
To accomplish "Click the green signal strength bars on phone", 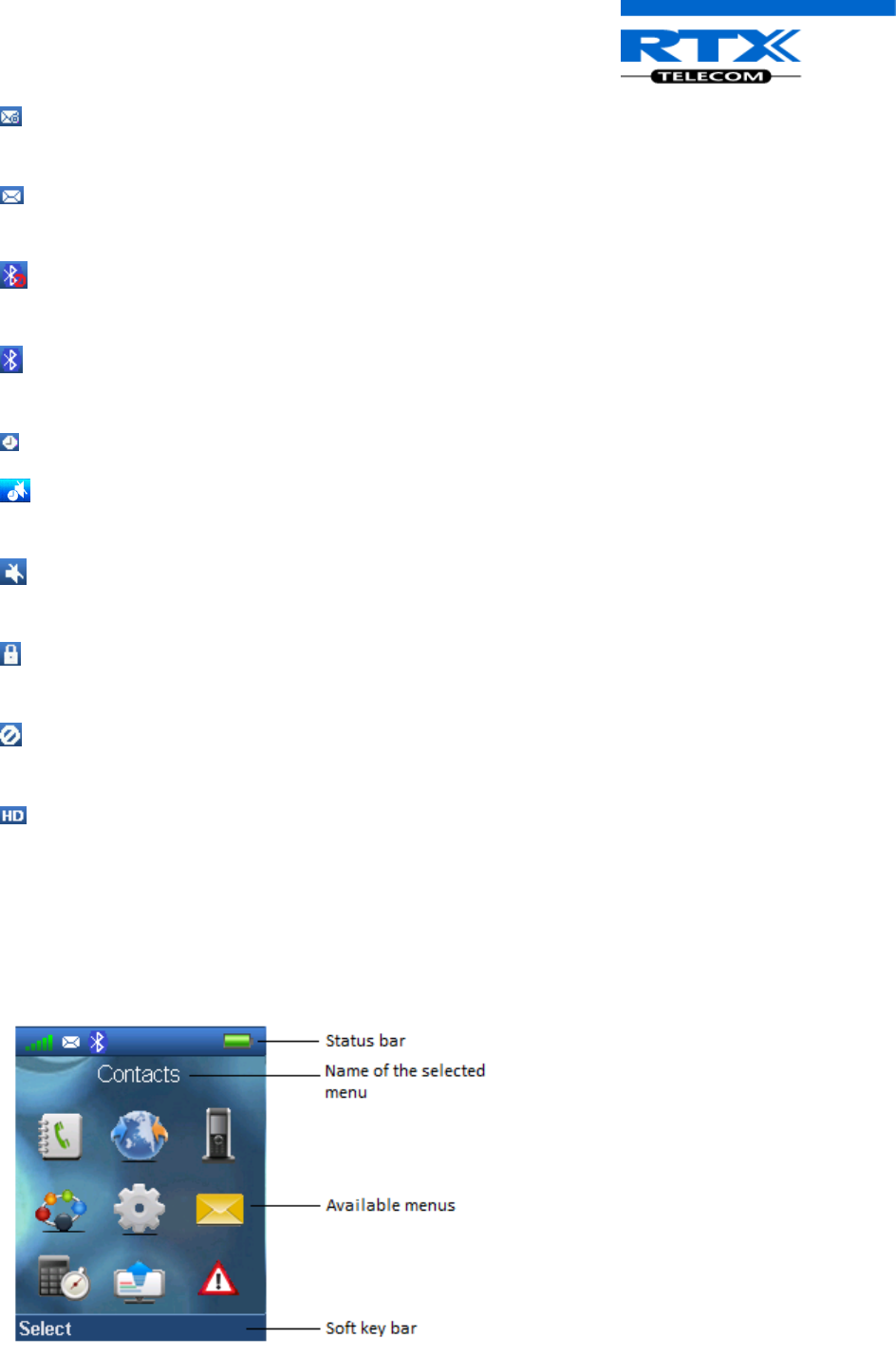I will tap(40, 1042).
